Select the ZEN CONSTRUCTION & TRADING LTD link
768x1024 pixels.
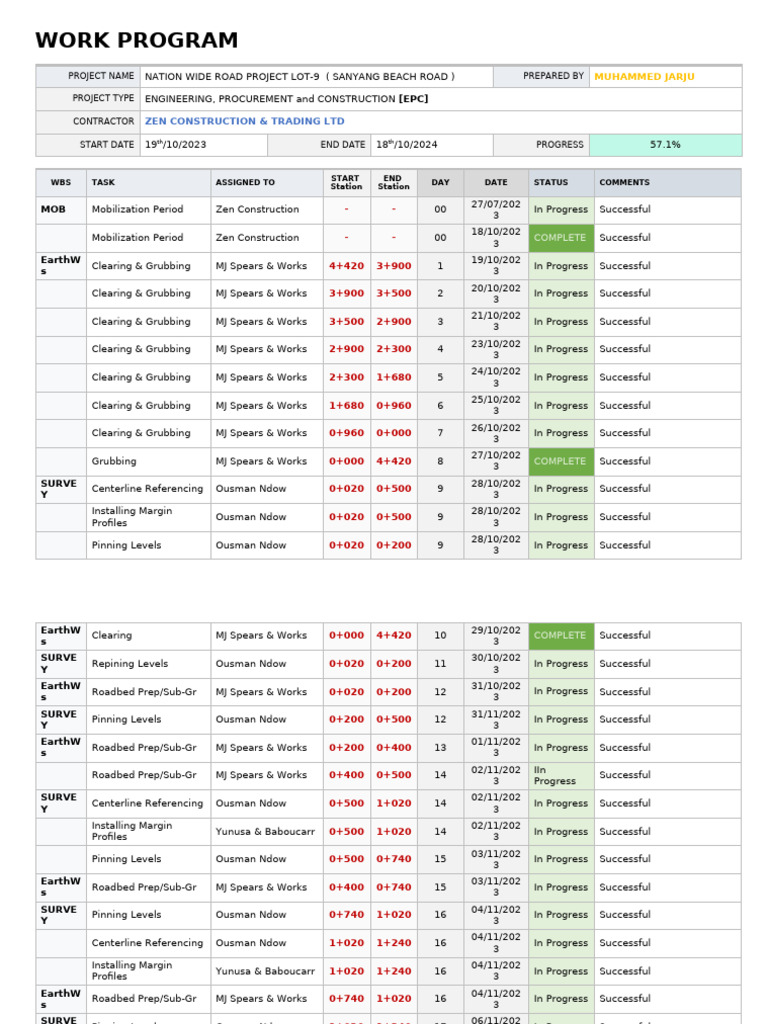(x=244, y=121)
